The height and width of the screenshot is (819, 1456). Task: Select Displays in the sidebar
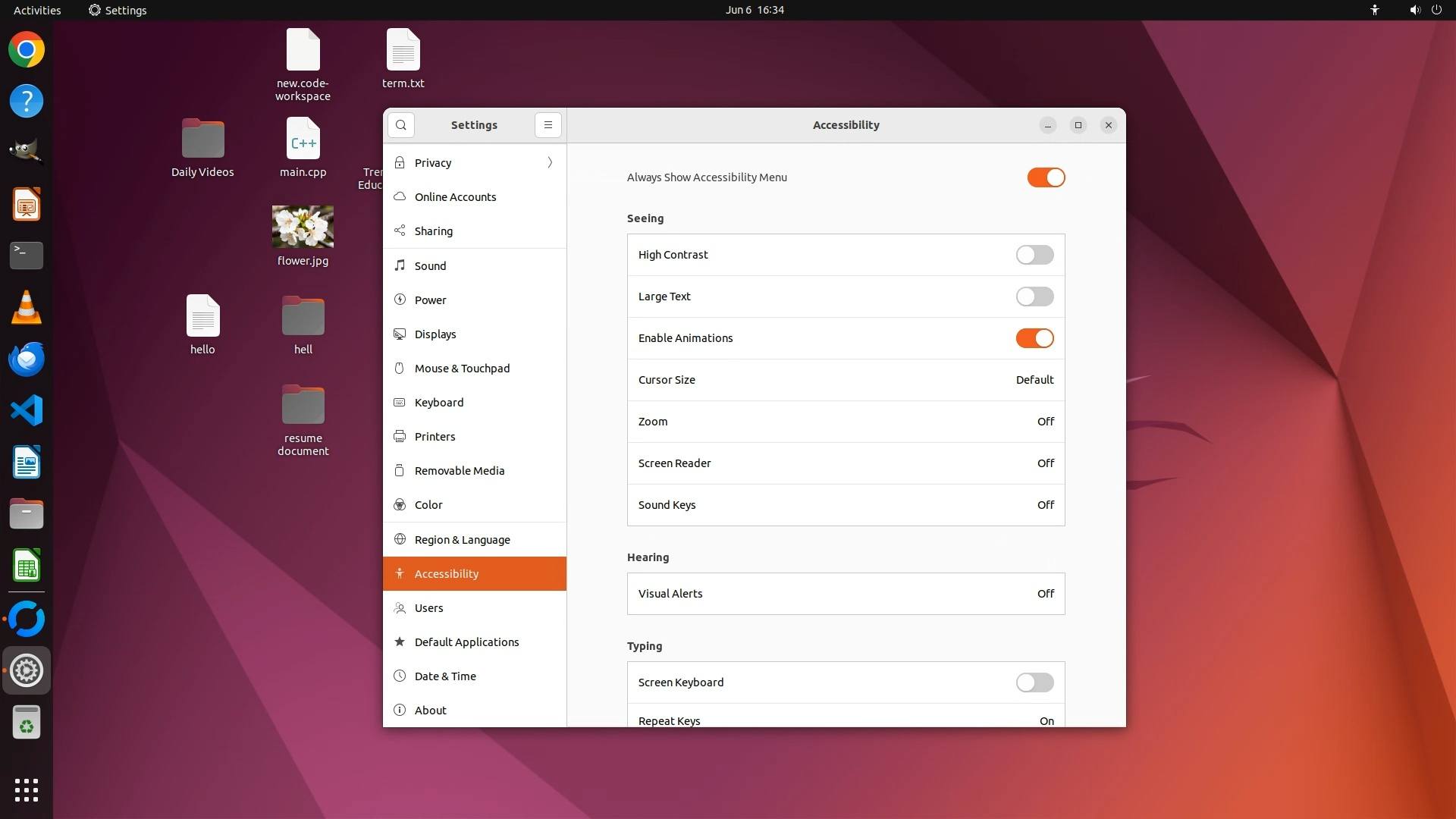435,334
